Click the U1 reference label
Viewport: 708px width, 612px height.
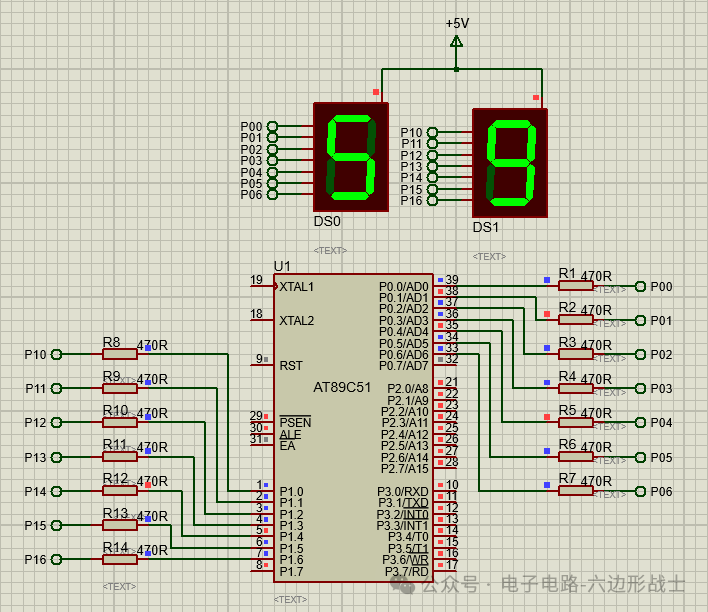tap(282, 266)
